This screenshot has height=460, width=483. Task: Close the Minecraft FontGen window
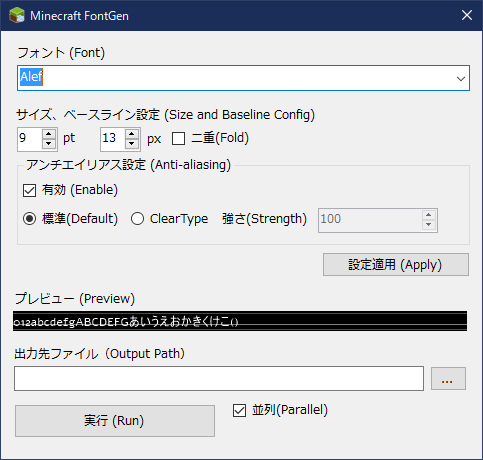467,15
